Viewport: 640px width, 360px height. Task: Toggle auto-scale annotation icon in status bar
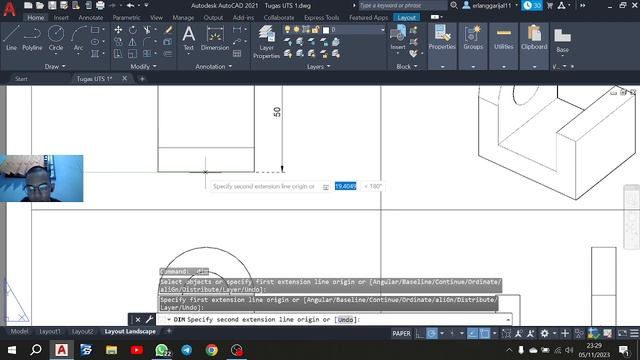coord(530,333)
